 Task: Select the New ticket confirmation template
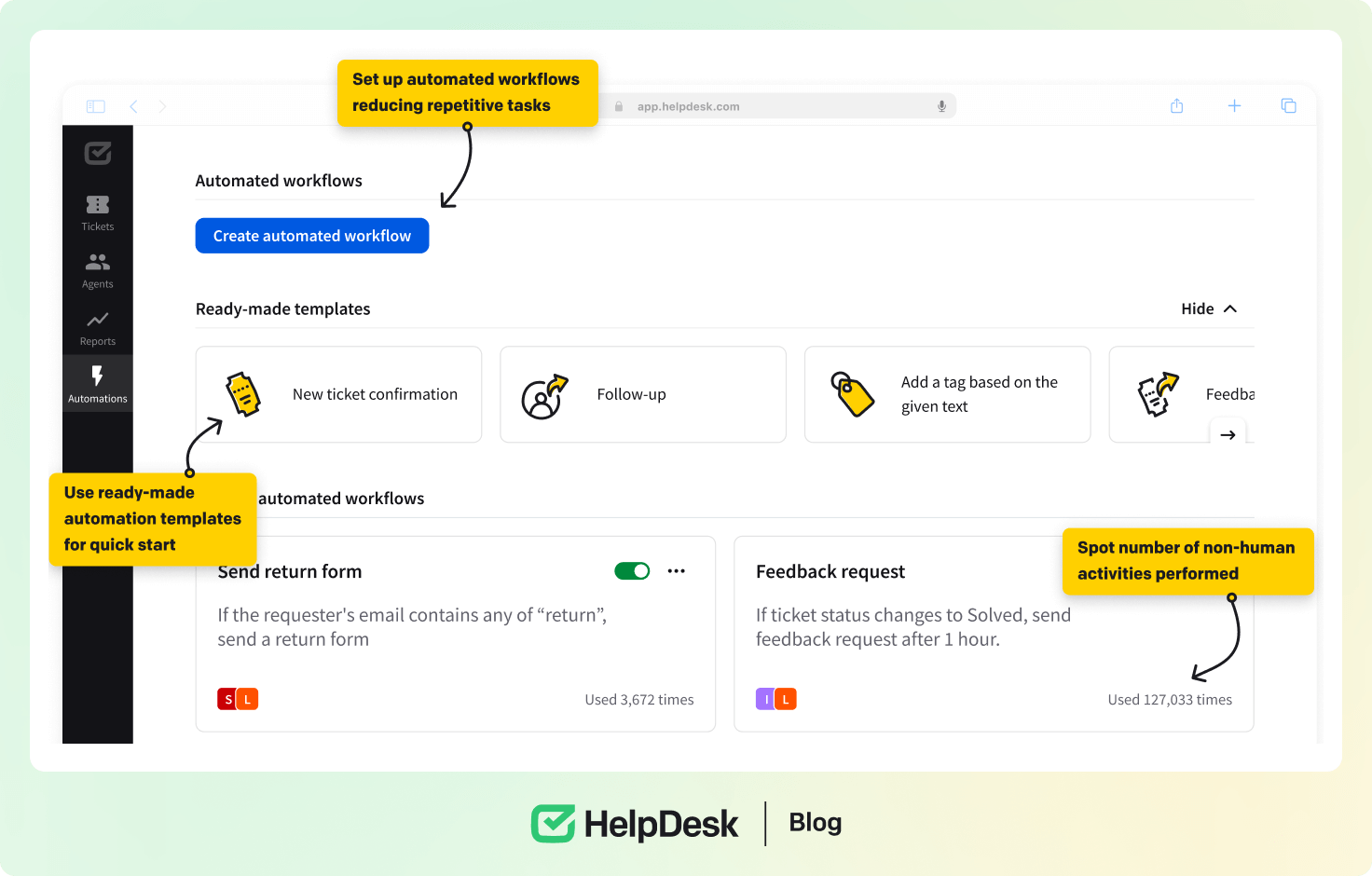coord(338,394)
